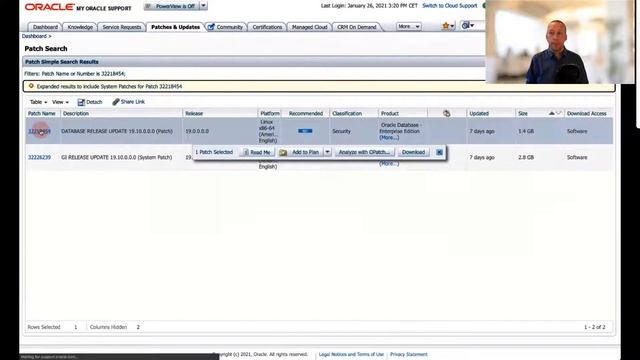Click the Recommended badge for patch 32218454
Viewport: 640px width, 360px height.
pos(305,131)
